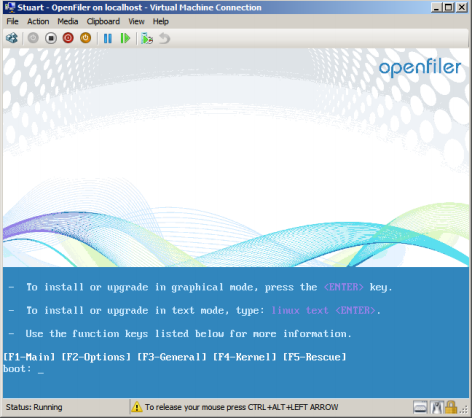Image resolution: width=472 pixels, height=419 pixels.
Task: Take a snapshot of the VM
Action: tap(147, 38)
